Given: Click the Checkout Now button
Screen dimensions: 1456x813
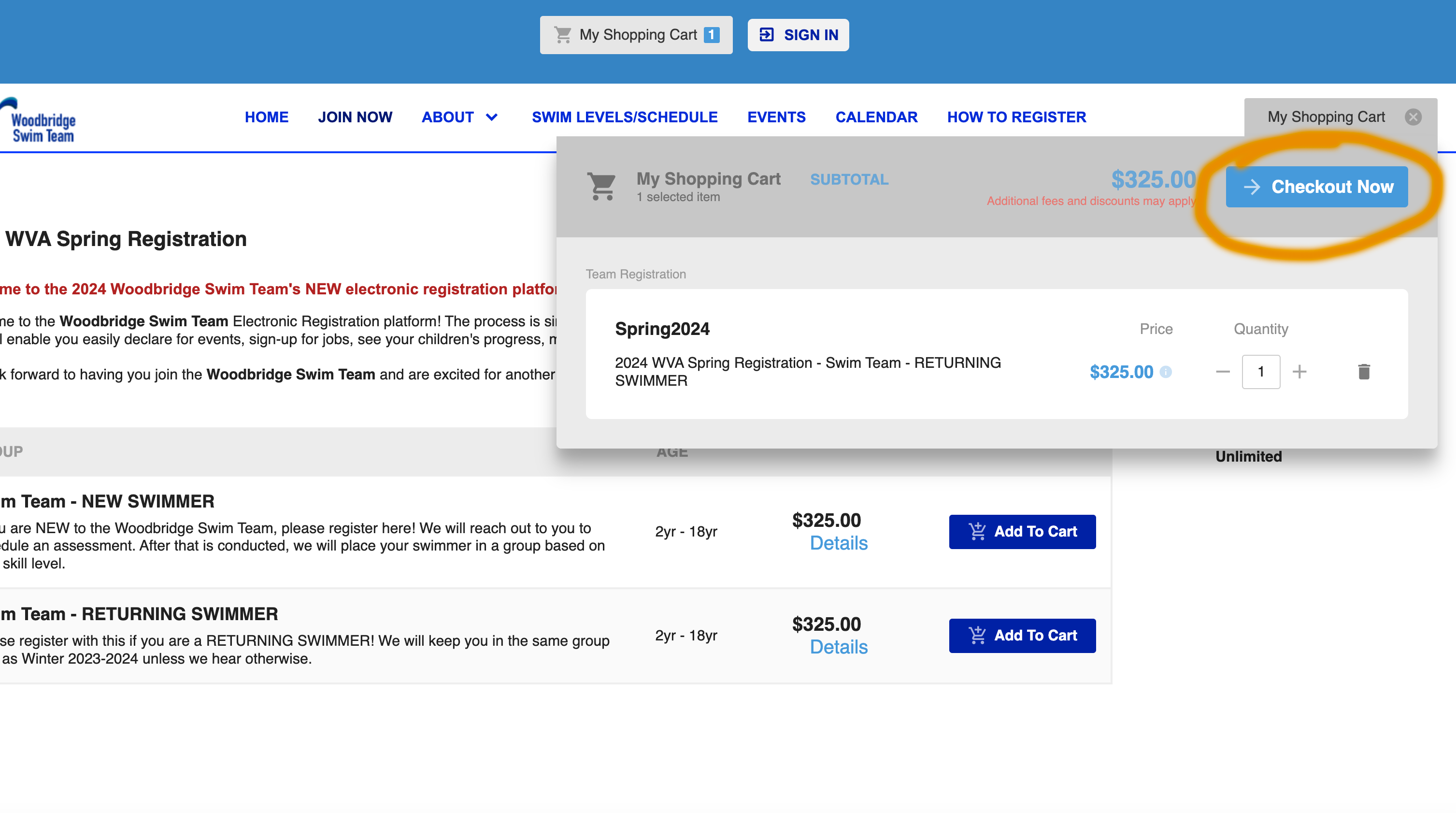Looking at the screenshot, I should pyautogui.click(x=1316, y=187).
